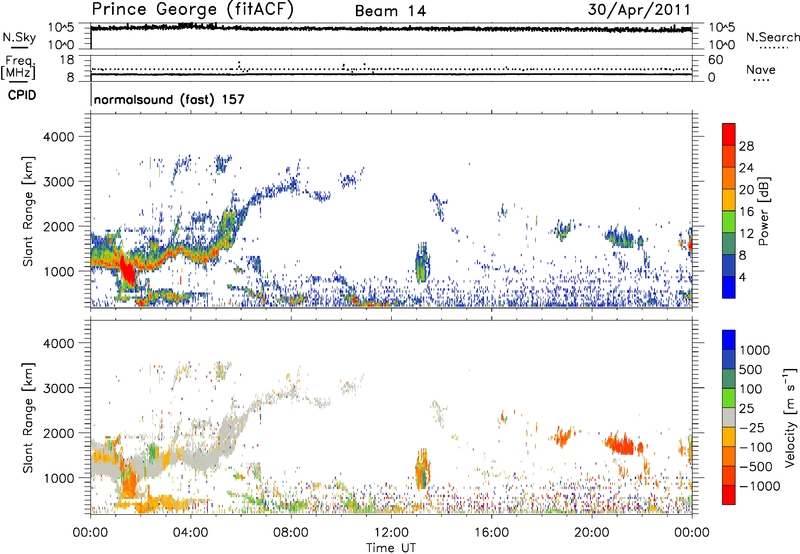The width and height of the screenshot is (800, 554).
Task: Click the '60' tick on the Nave axis
Action: click(x=716, y=60)
